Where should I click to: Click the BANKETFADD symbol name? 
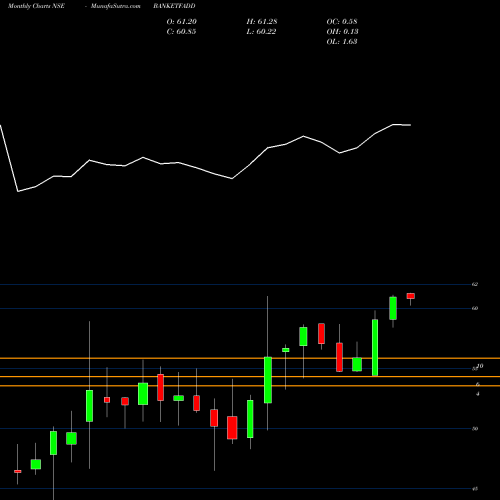coord(174,6)
